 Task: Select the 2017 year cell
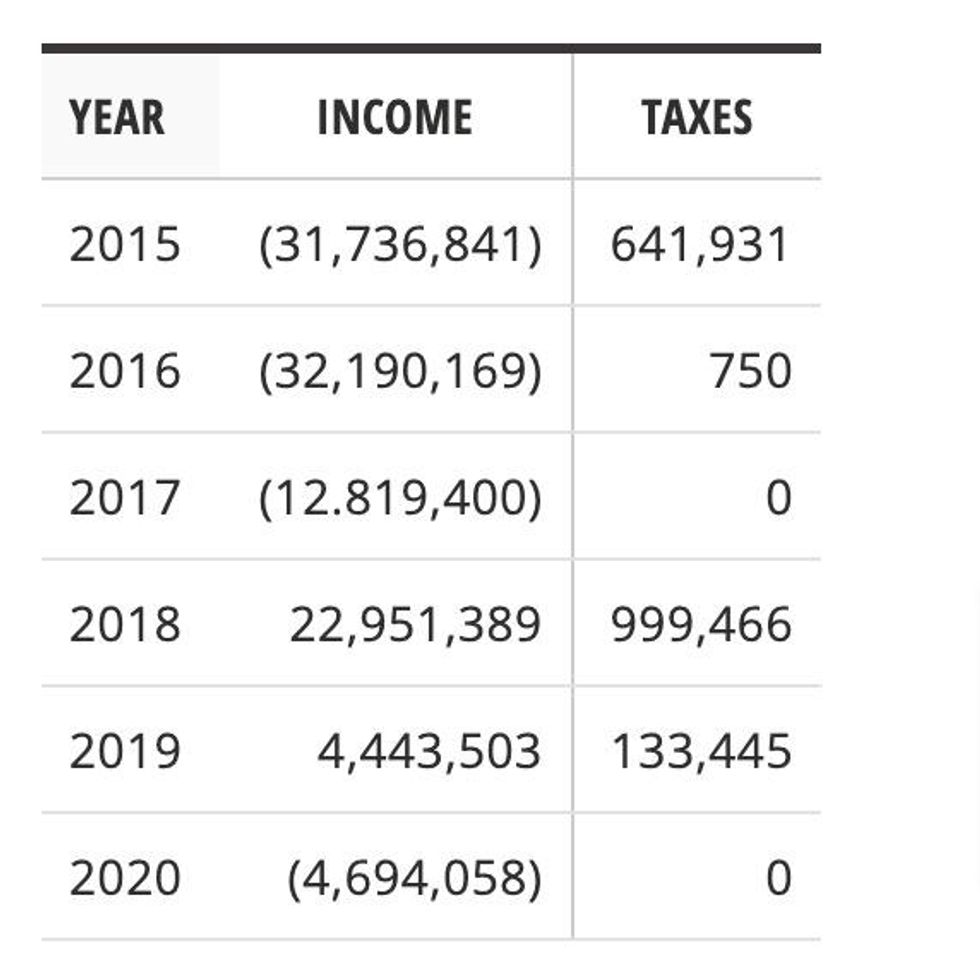(x=125, y=498)
